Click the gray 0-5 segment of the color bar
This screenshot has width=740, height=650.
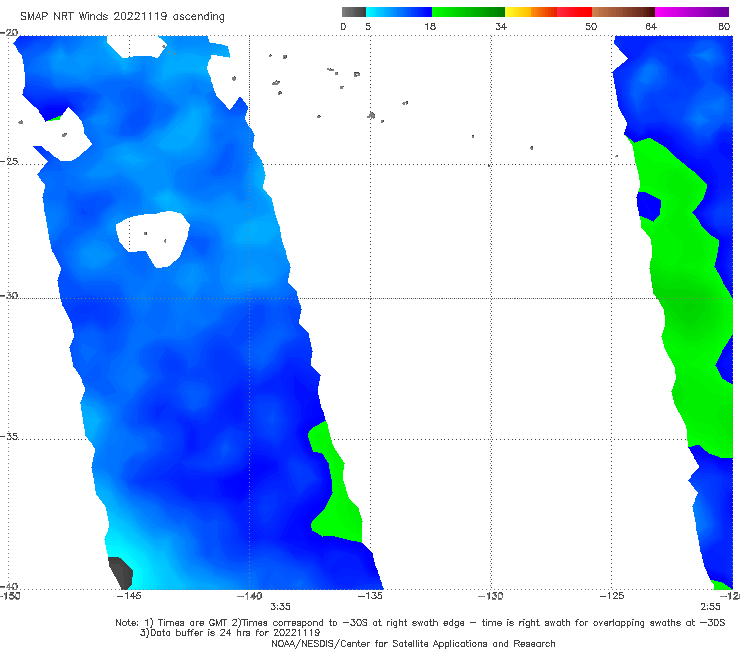point(354,12)
